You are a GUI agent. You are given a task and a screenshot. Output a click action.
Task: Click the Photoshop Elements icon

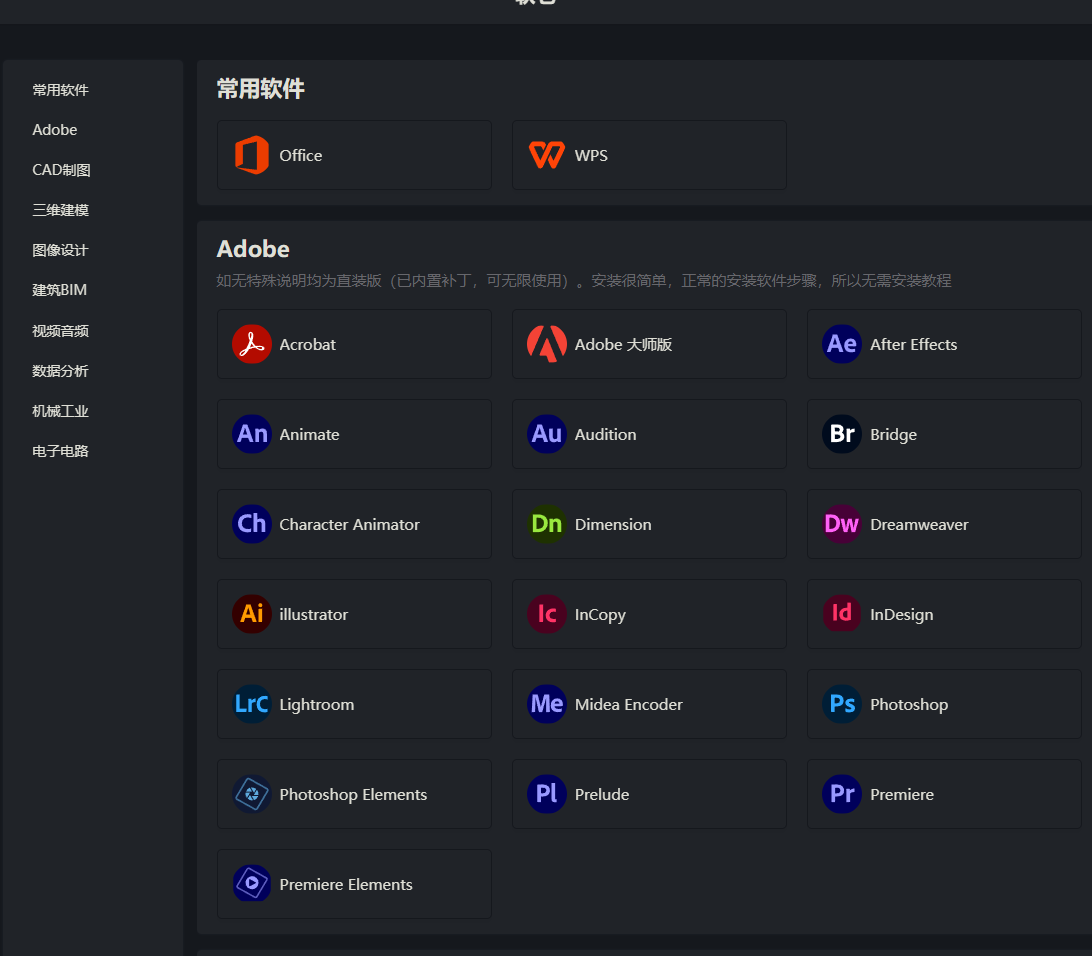coord(251,794)
